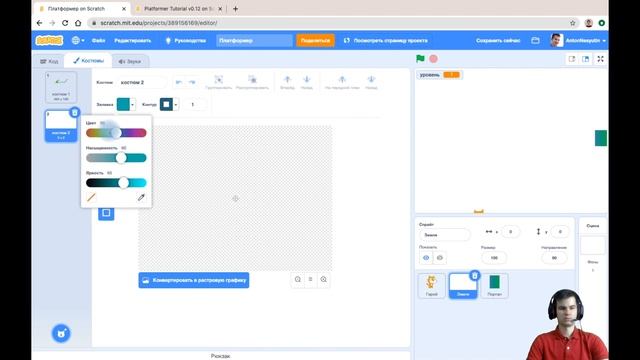Bring shape to front layer
This screenshot has width=640, height=360.
click(x=342, y=82)
